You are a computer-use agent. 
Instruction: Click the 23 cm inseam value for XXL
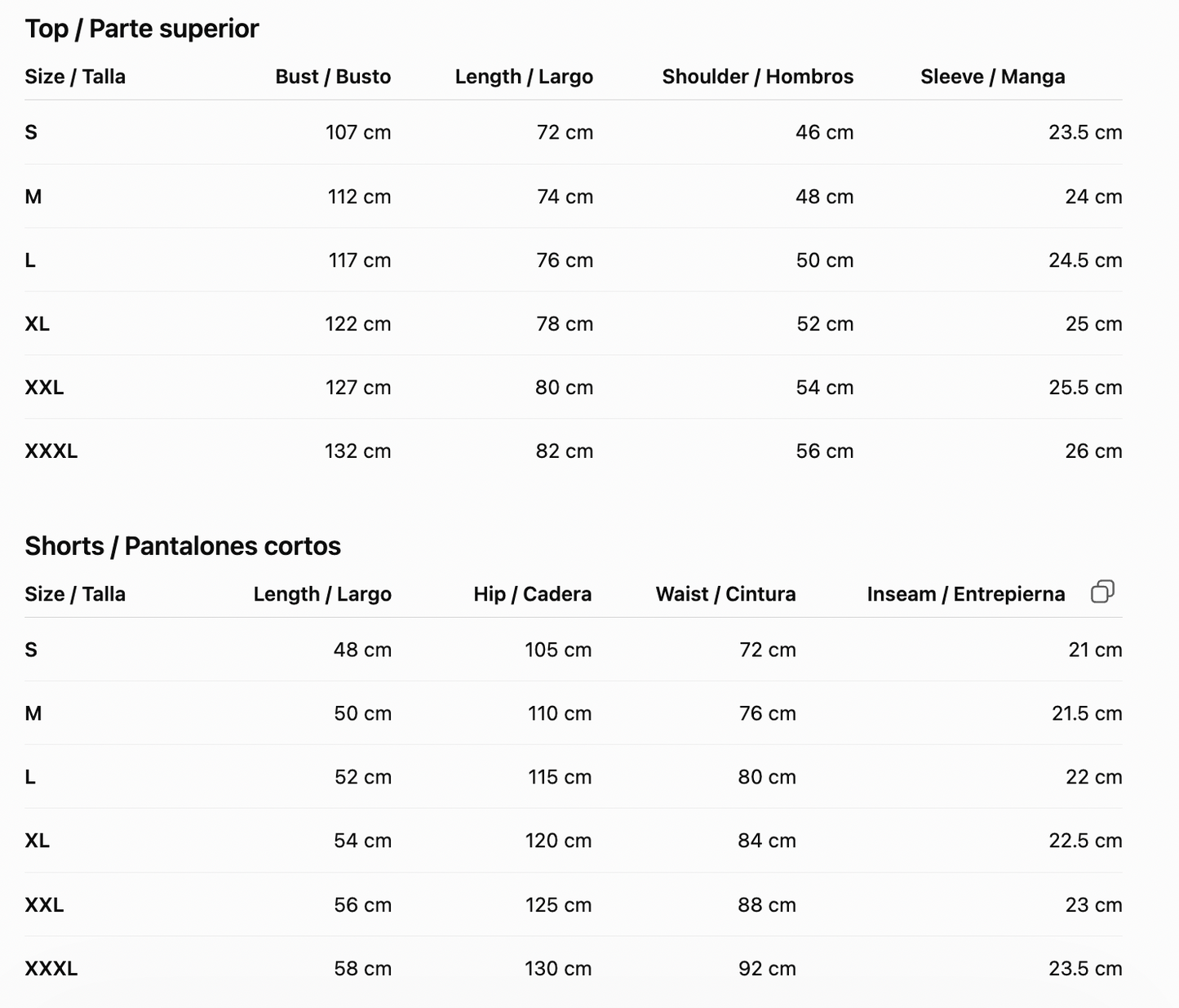pyautogui.click(x=1093, y=905)
